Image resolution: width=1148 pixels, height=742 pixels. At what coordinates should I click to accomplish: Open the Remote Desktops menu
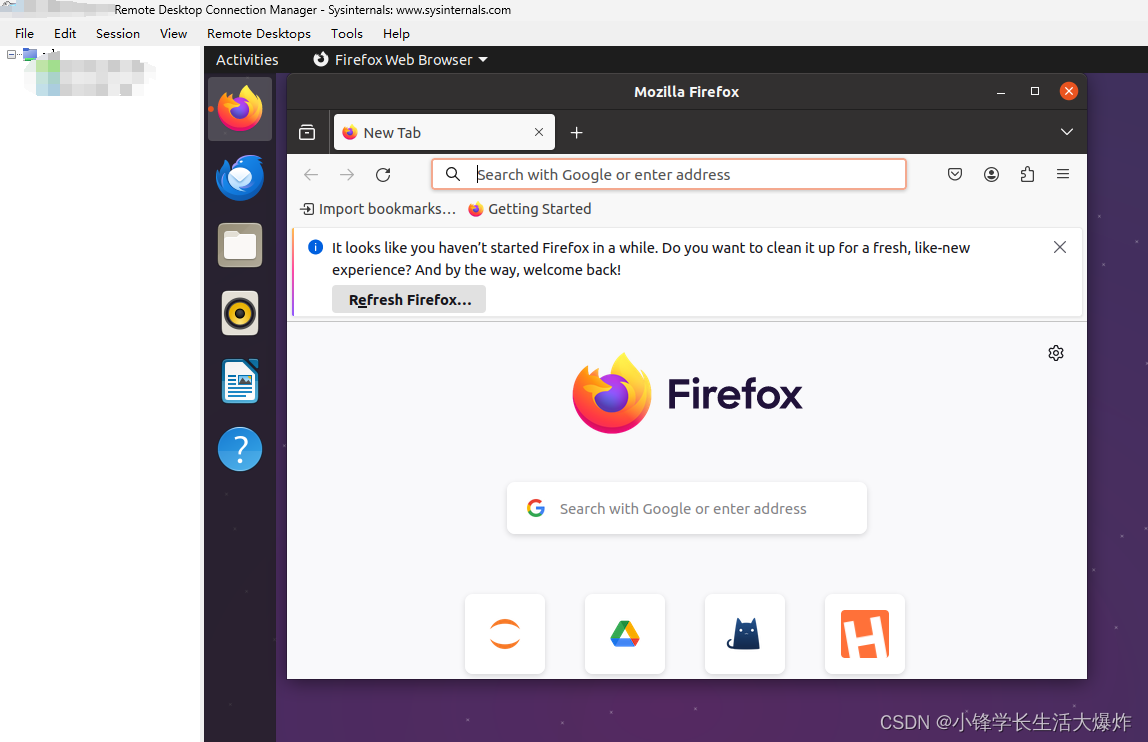point(258,34)
